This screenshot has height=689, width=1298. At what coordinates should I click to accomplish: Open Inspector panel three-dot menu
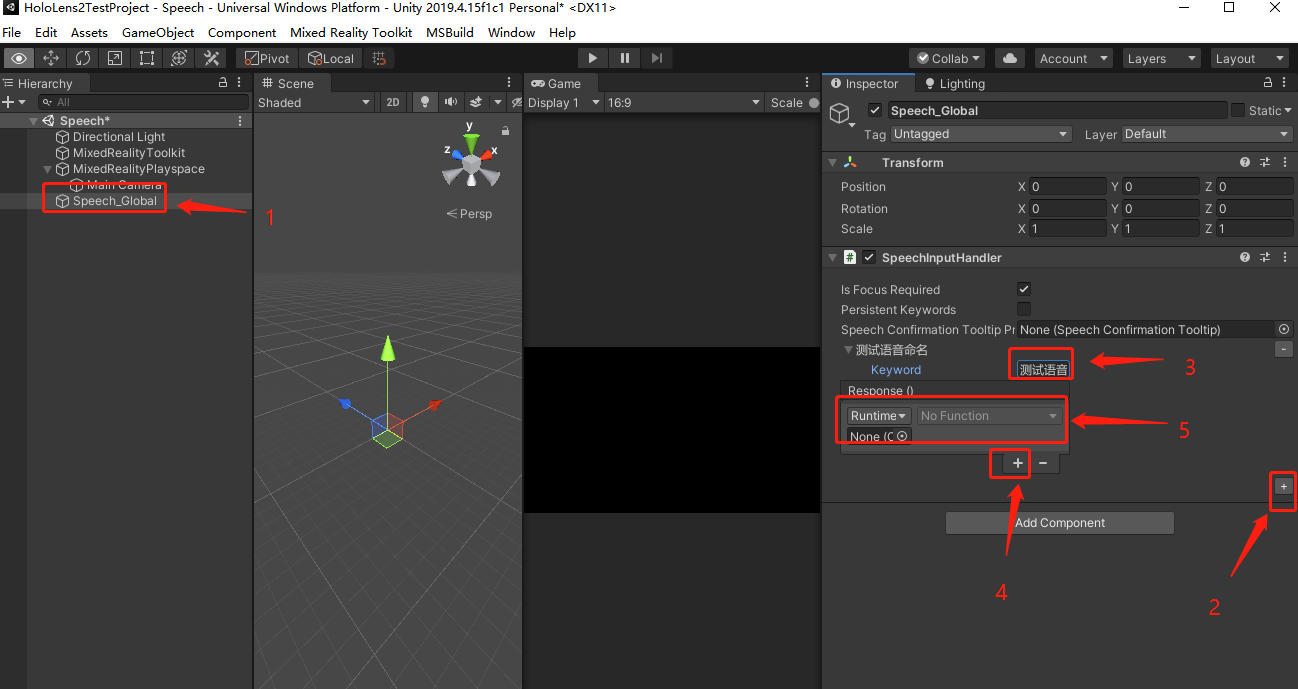click(1285, 83)
